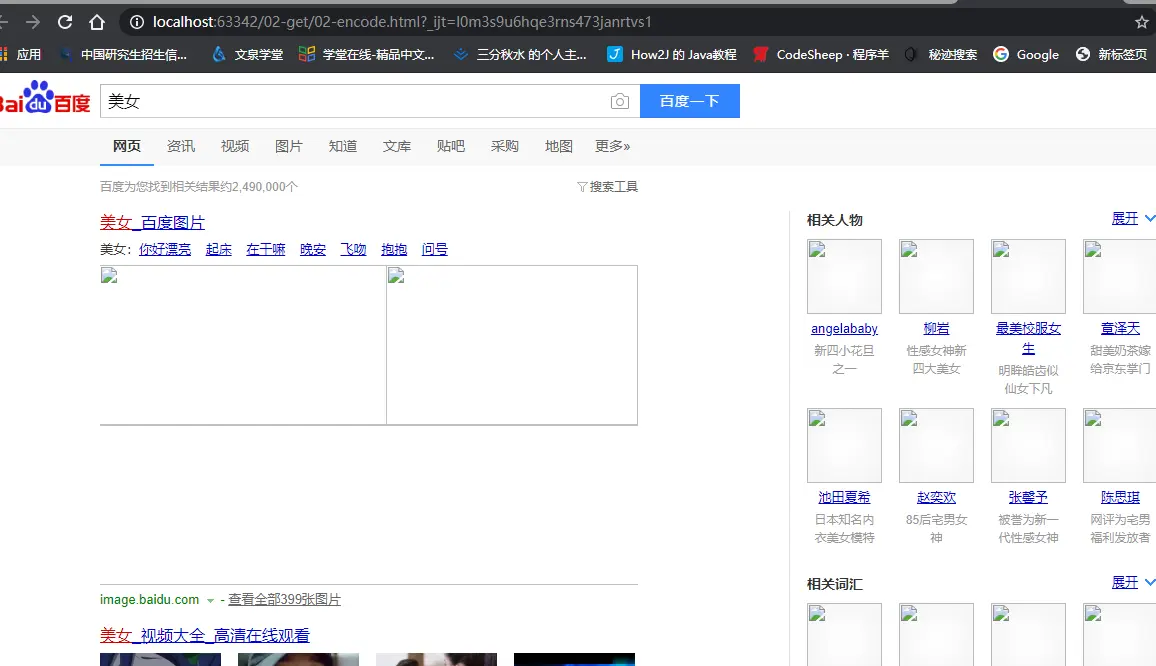Click the 飞吻 link
This screenshot has width=1156, height=666.
[x=353, y=249]
